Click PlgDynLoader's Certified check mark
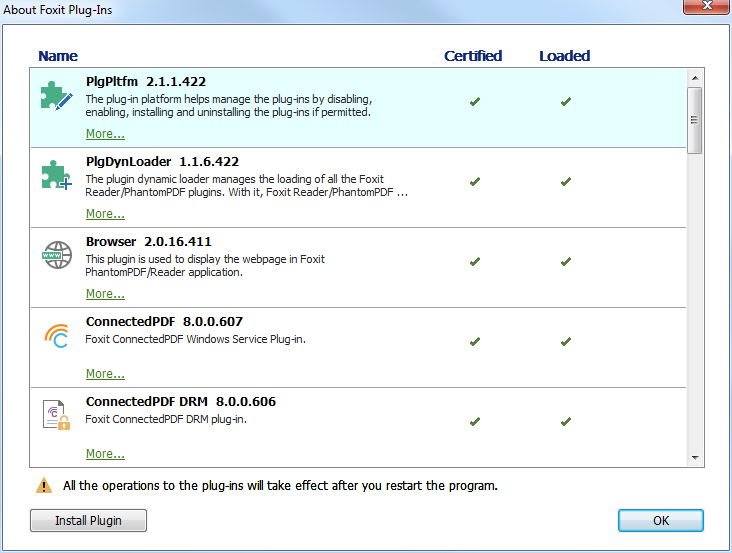This screenshot has width=732, height=553. point(475,182)
